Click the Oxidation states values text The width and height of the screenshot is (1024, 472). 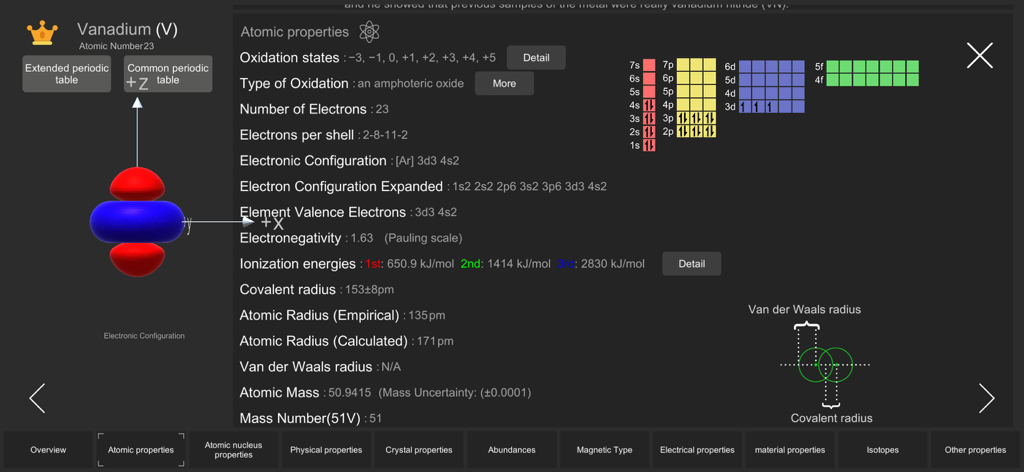(x=422, y=58)
